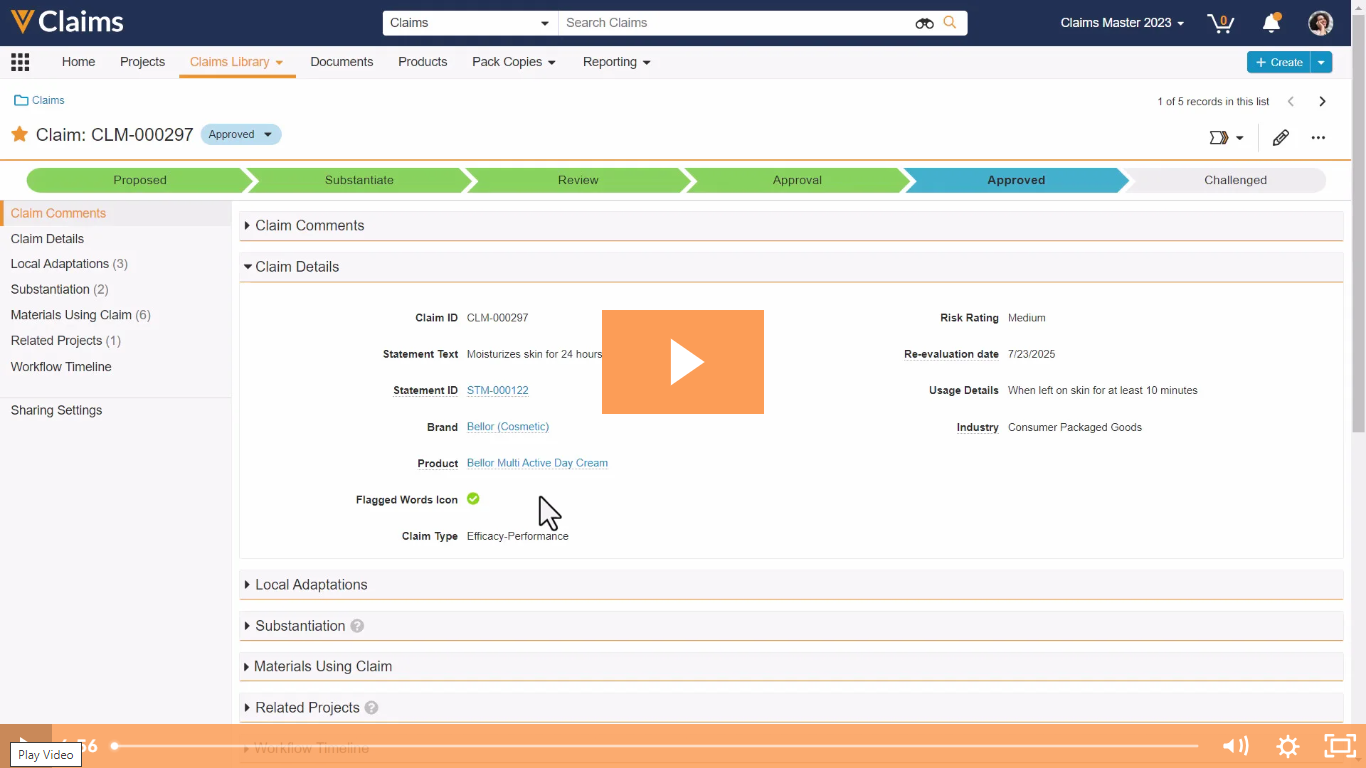Open the shopping cart icon

pyautogui.click(x=1219, y=22)
